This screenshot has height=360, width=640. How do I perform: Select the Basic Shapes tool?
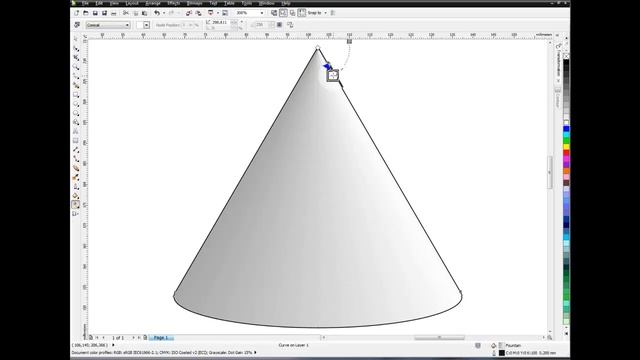pyautogui.click(x=76, y=122)
